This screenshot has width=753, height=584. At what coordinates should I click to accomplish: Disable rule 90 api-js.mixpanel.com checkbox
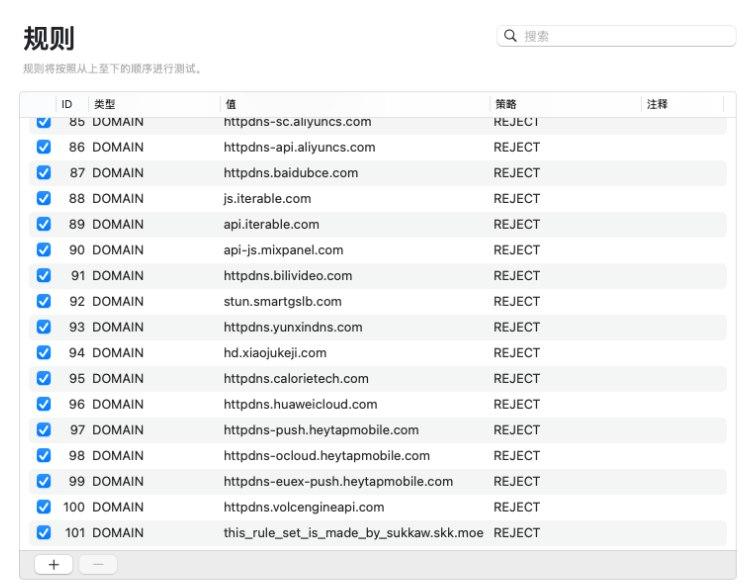coord(43,250)
